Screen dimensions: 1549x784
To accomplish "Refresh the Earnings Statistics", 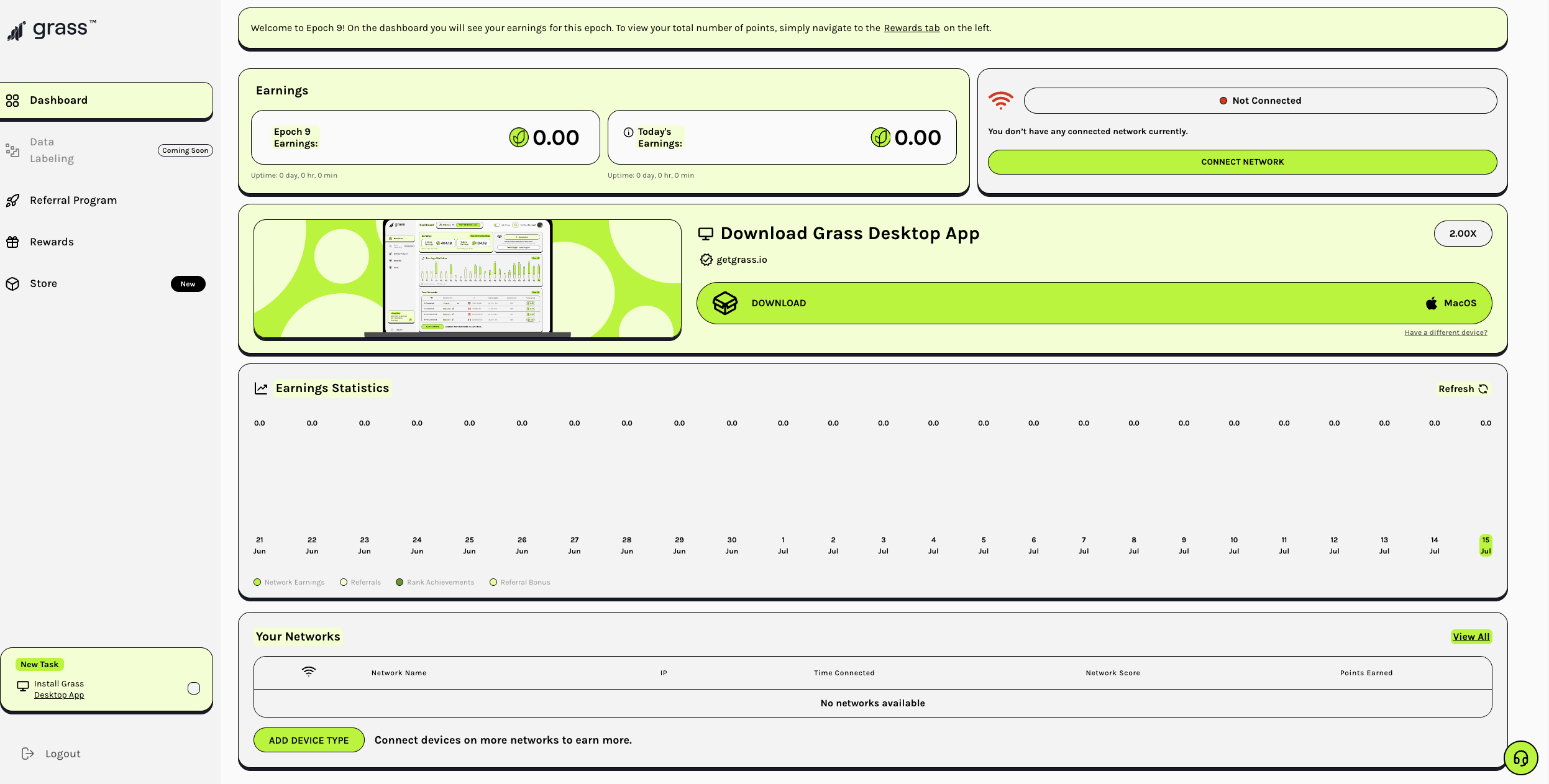I will coord(1463,389).
